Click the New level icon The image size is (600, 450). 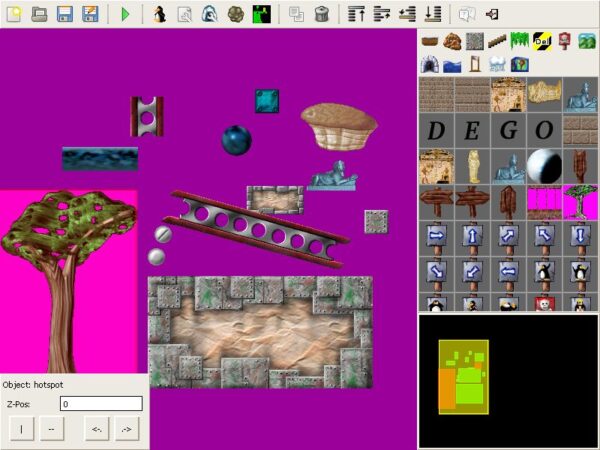[14, 14]
